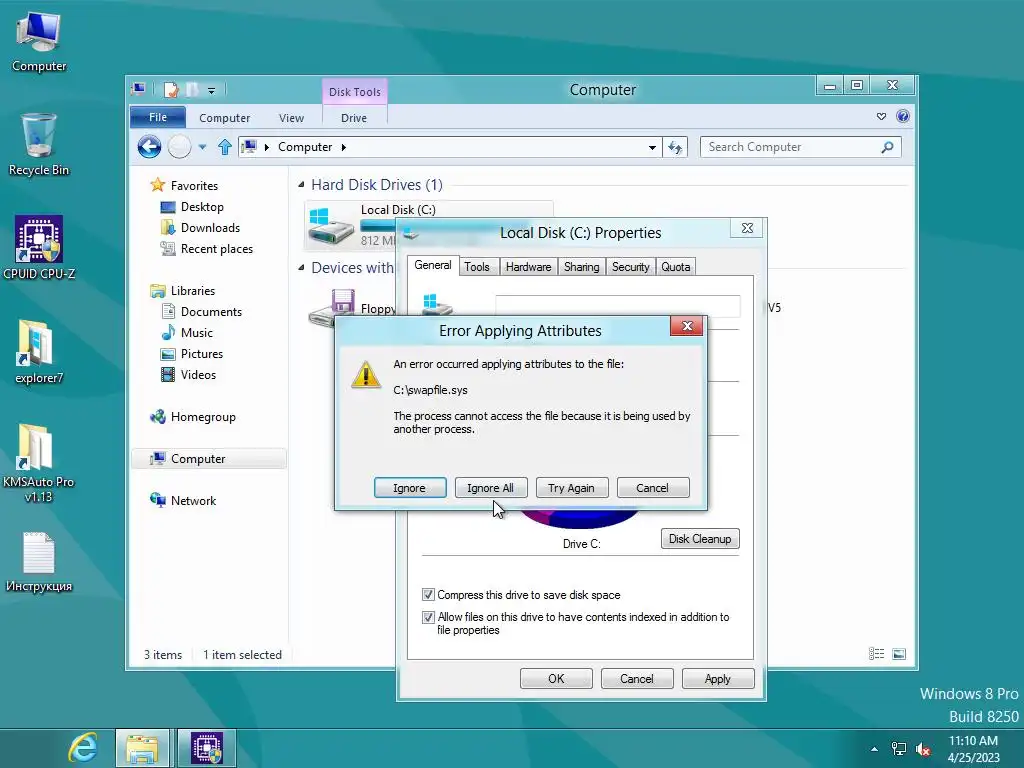Select the Floppy drive icon
This screenshot has width=1024, height=768.
[x=332, y=308]
